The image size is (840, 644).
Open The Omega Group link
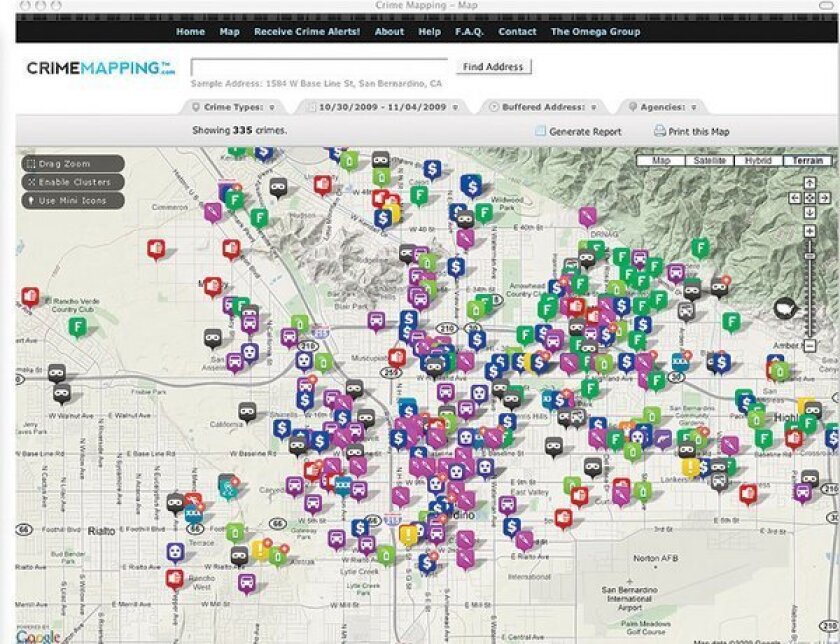[595, 32]
